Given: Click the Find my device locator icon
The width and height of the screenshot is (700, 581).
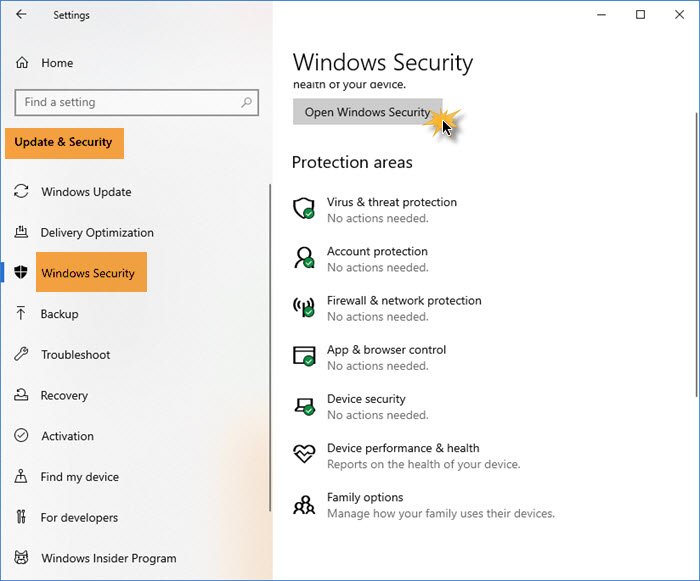Looking at the screenshot, I should [x=21, y=476].
